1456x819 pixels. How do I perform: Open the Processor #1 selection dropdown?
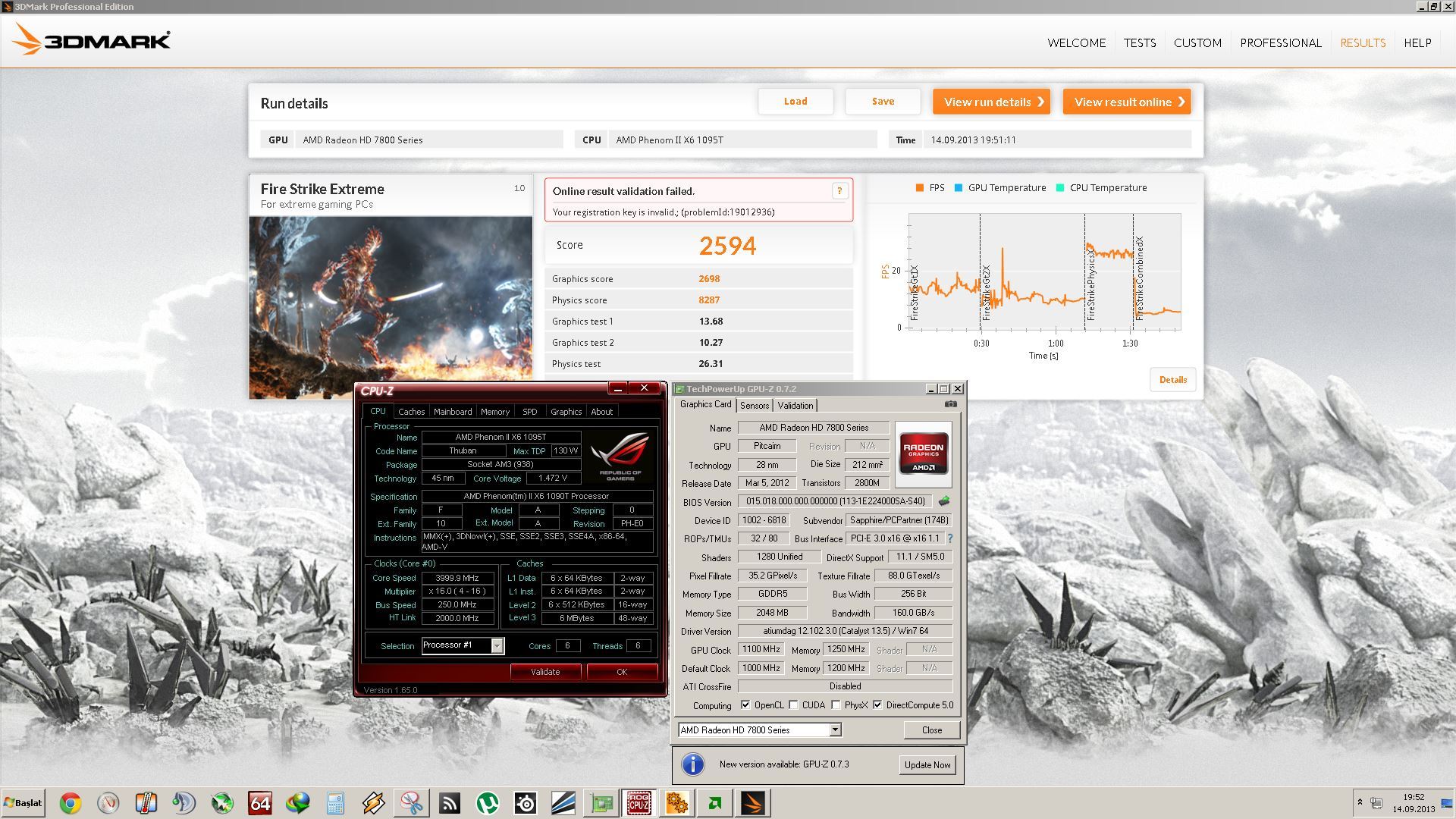(x=497, y=646)
